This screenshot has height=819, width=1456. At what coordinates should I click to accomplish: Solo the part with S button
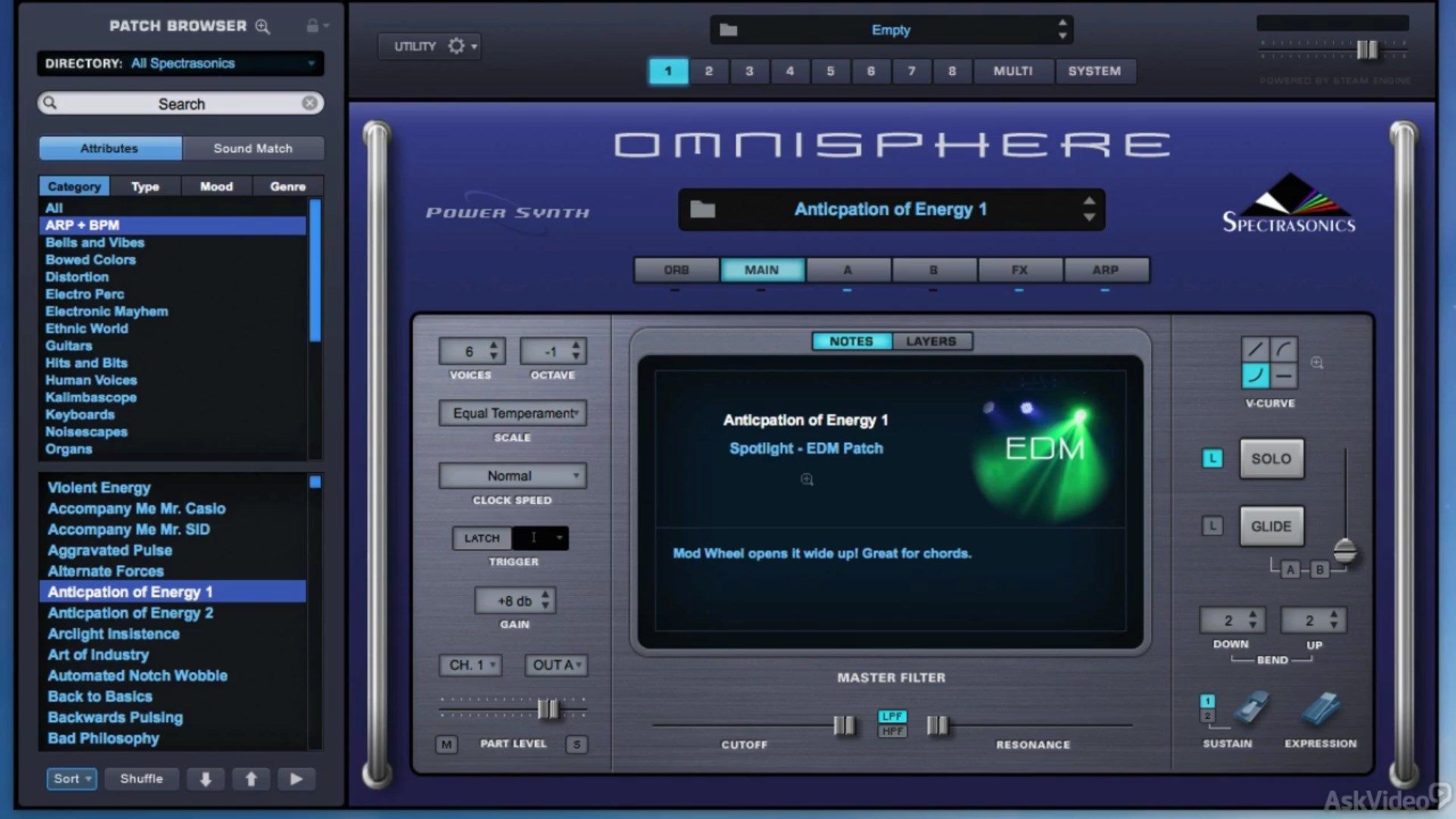[x=576, y=745]
